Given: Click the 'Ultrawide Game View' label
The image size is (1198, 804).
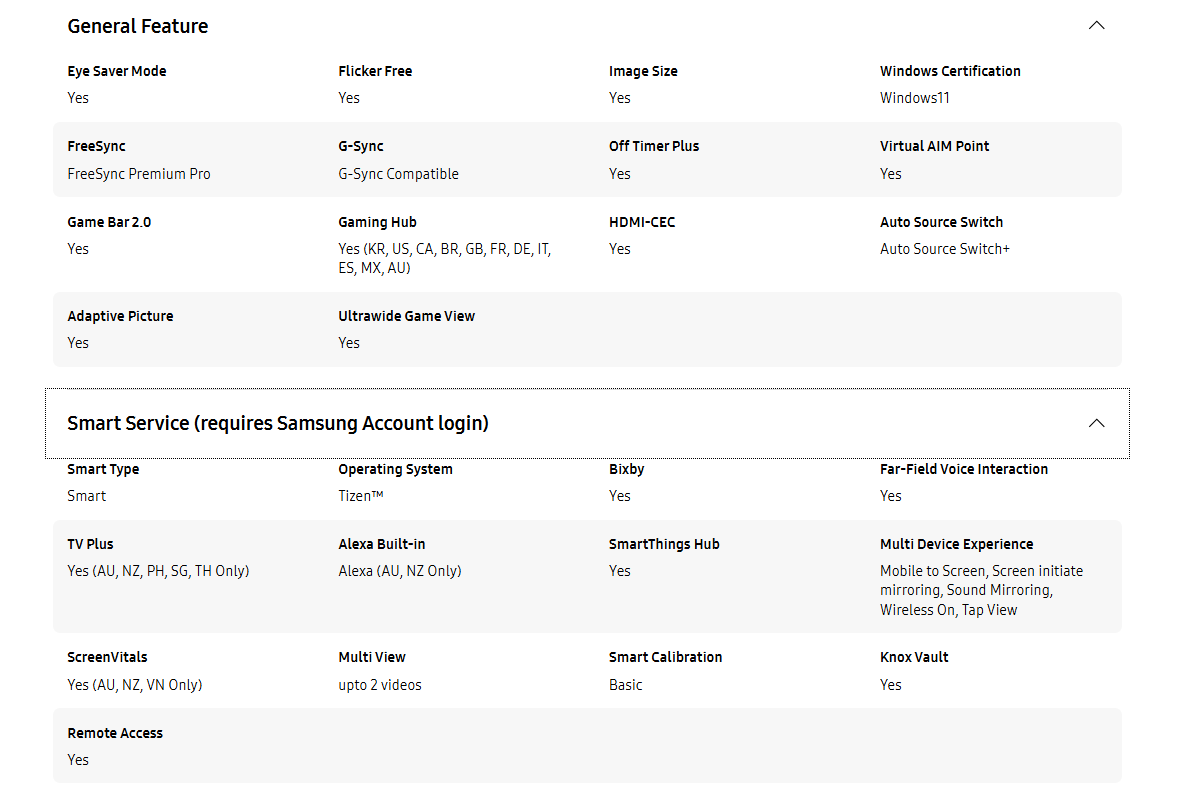Looking at the screenshot, I should click(x=406, y=316).
